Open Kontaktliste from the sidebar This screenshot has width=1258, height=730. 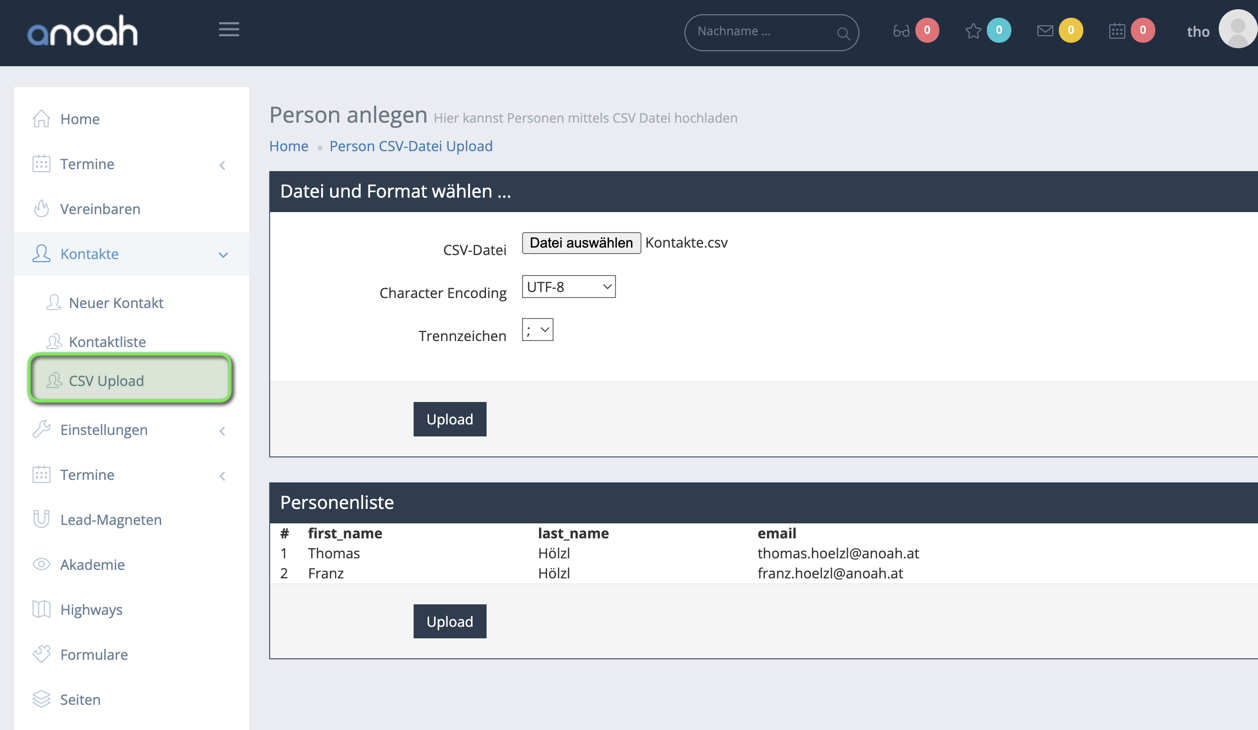107,342
